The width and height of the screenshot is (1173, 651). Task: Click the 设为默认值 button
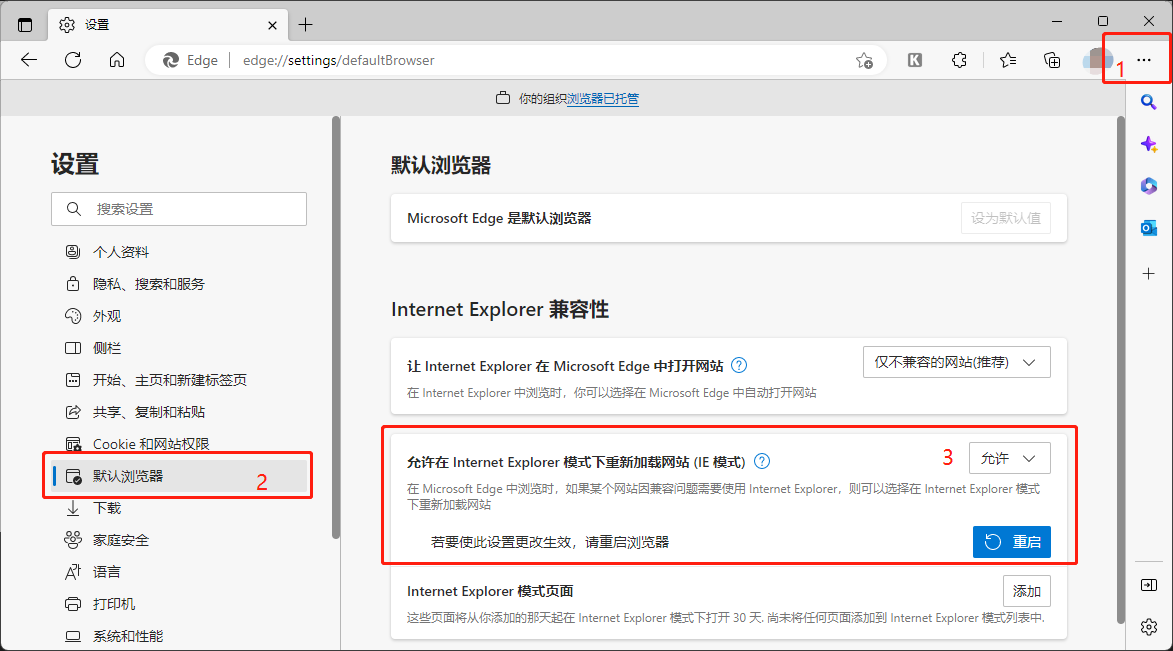[1005, 218]
